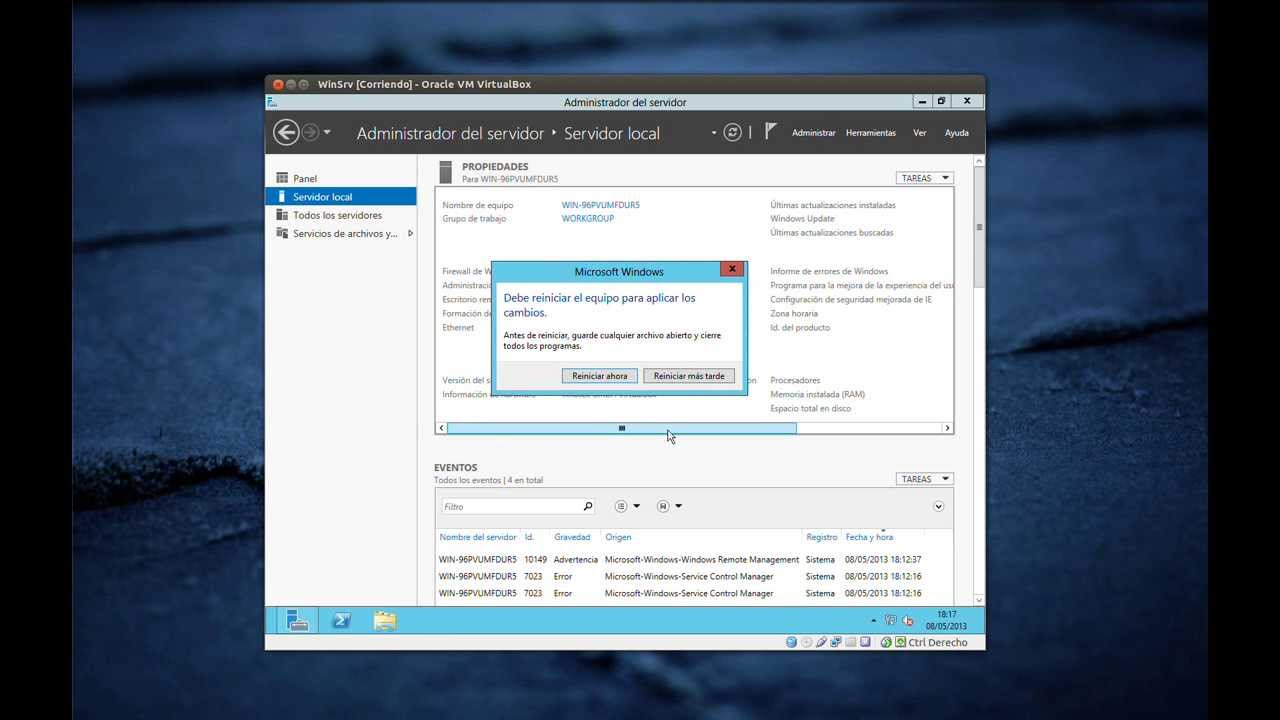Sort by the Id. column header
This screenshot has height=720, width=1280.
(x=529, y=538)
